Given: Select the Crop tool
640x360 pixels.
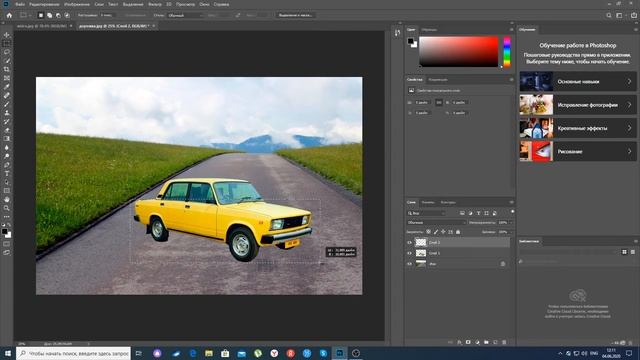Looking at the screenshot, I should 7,69.
